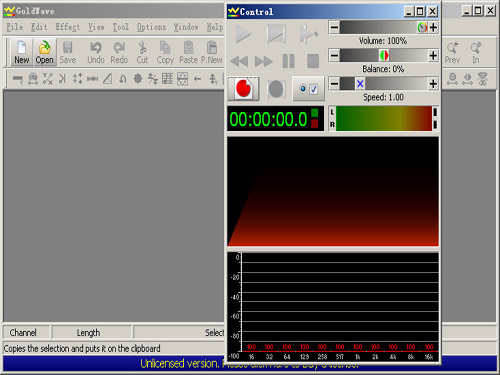The width and height of the screenshot is (500, 375).
Task: Increase volume with plus button
Action: click(433, 27)
